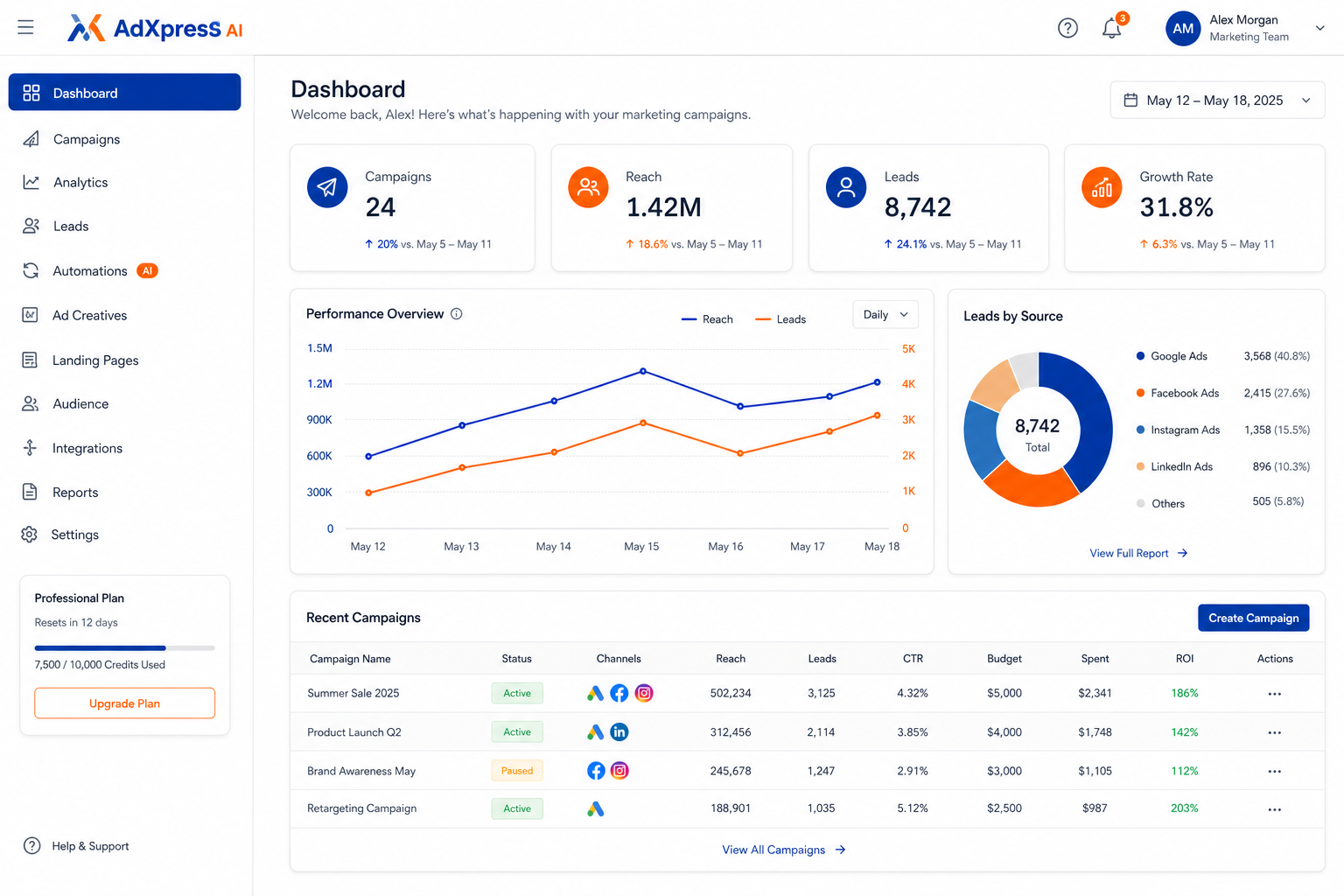Open View Full Report link
1344x896 pixels.
[x=1138, y=553]
